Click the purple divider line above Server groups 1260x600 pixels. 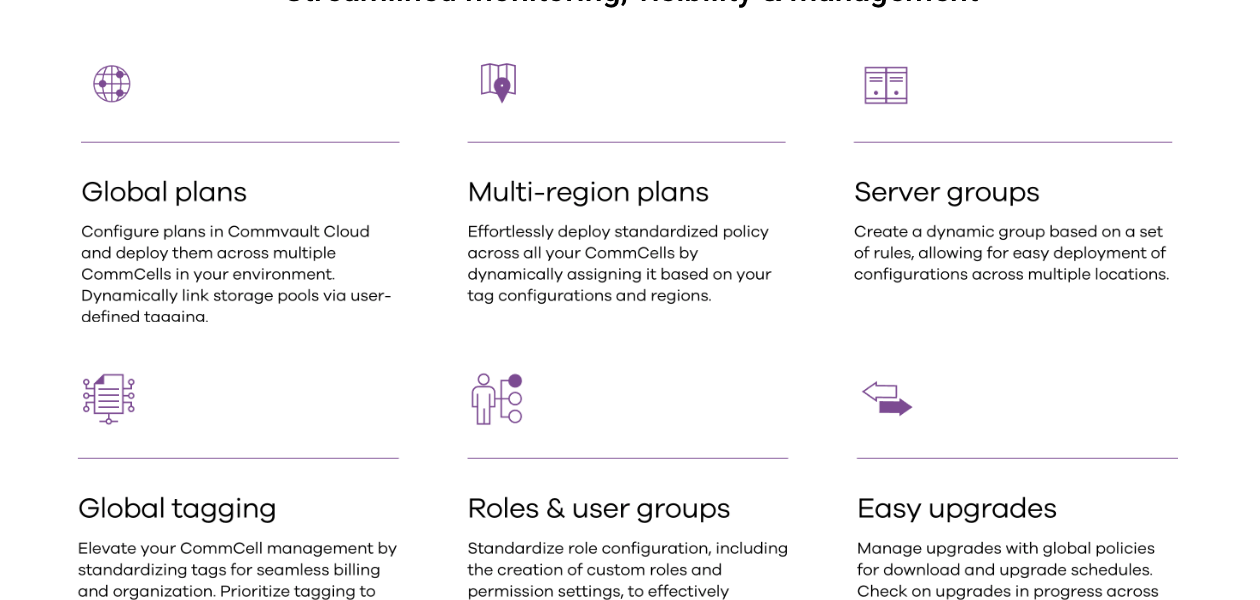click(1012, 142)
